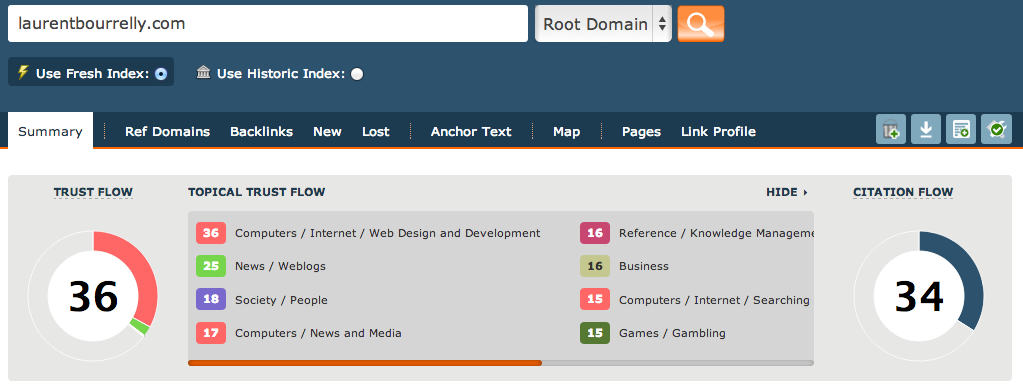Image resolution: width=1023 pixels, height=391 pixels.
Task: Click the Trust Flow 36 donut chart
Action: [x=93, y=296]
